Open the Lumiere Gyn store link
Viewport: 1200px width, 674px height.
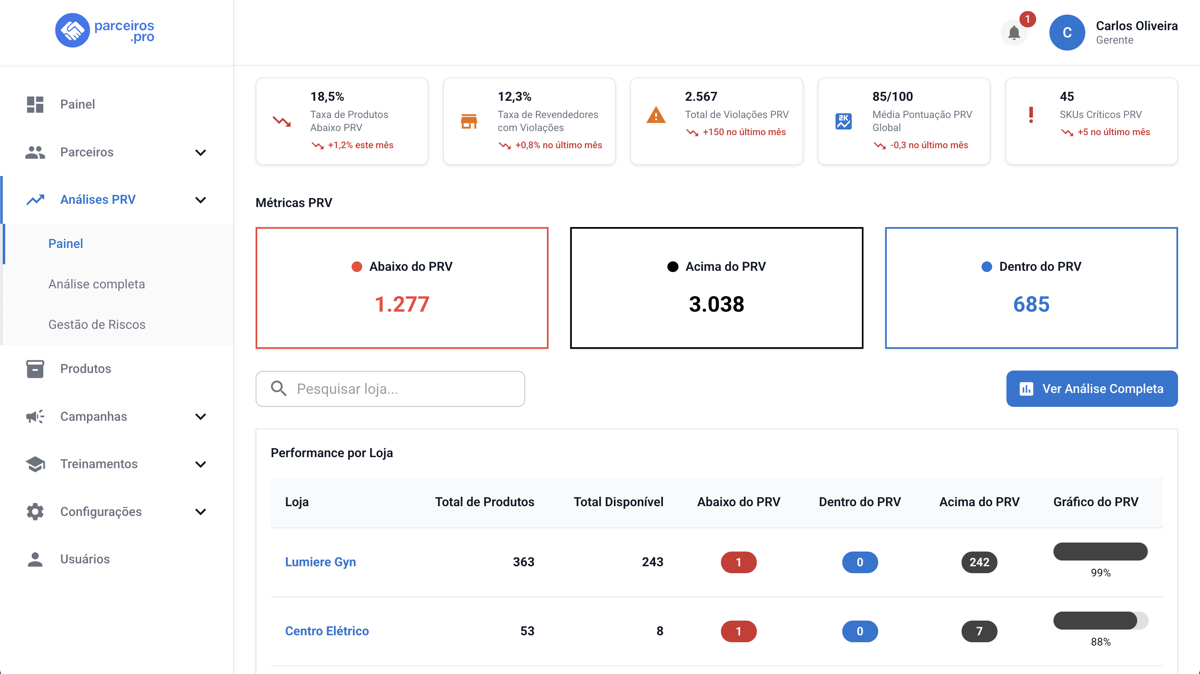pyautogui.click(x=320, y=562)
